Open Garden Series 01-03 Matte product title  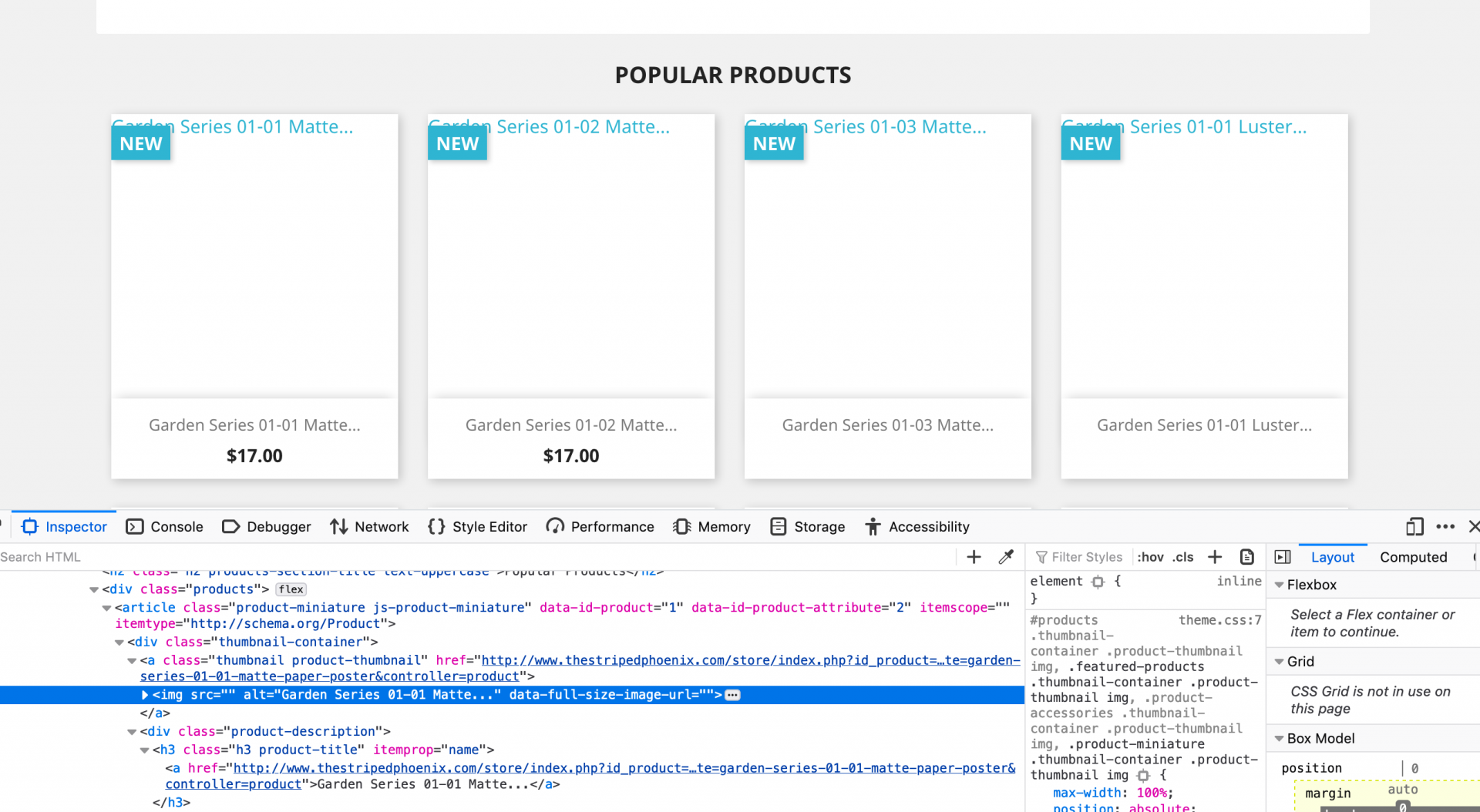point(888,425)
